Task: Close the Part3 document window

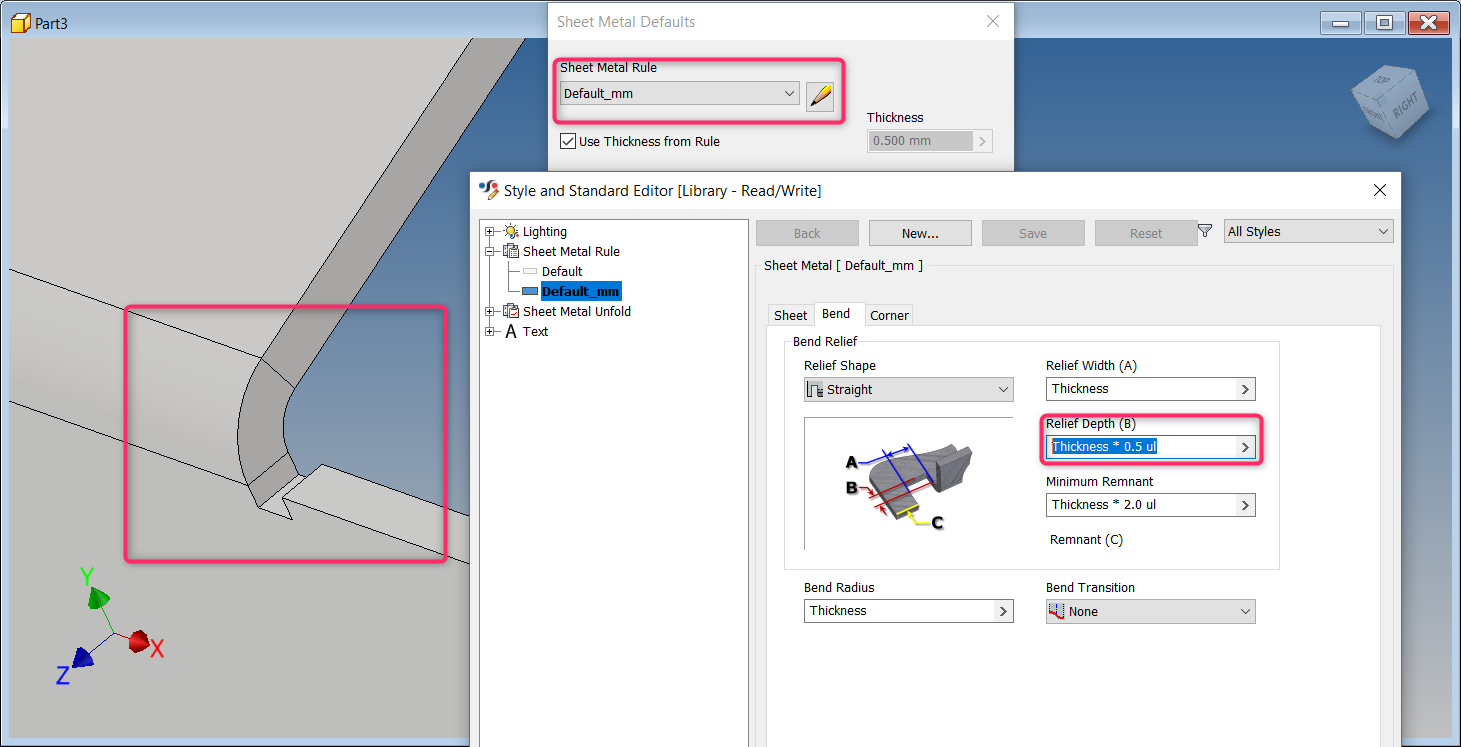Action: 1429,23
